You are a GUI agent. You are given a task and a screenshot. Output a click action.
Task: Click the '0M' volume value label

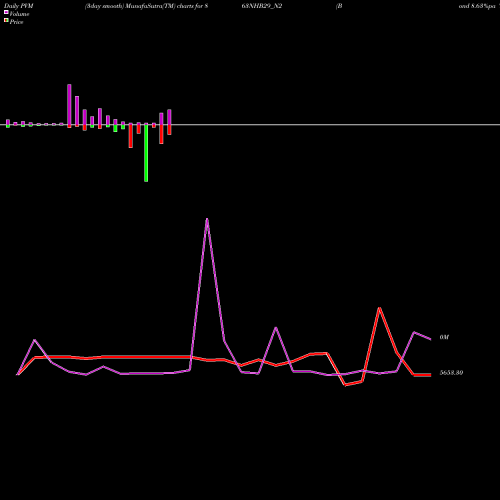(x=444, y=337)
